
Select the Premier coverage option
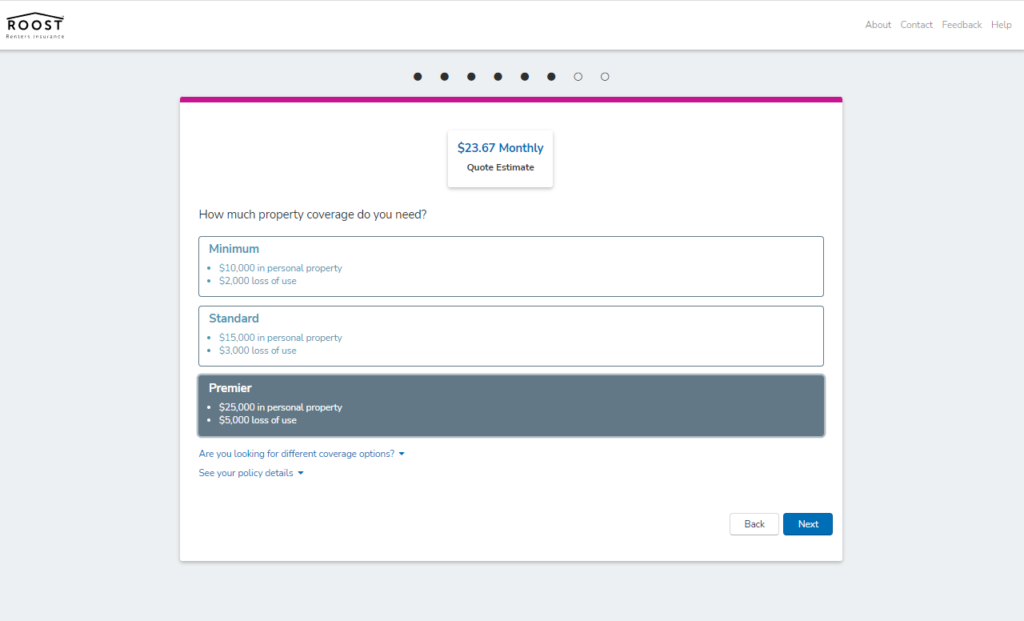pos(511,406)
